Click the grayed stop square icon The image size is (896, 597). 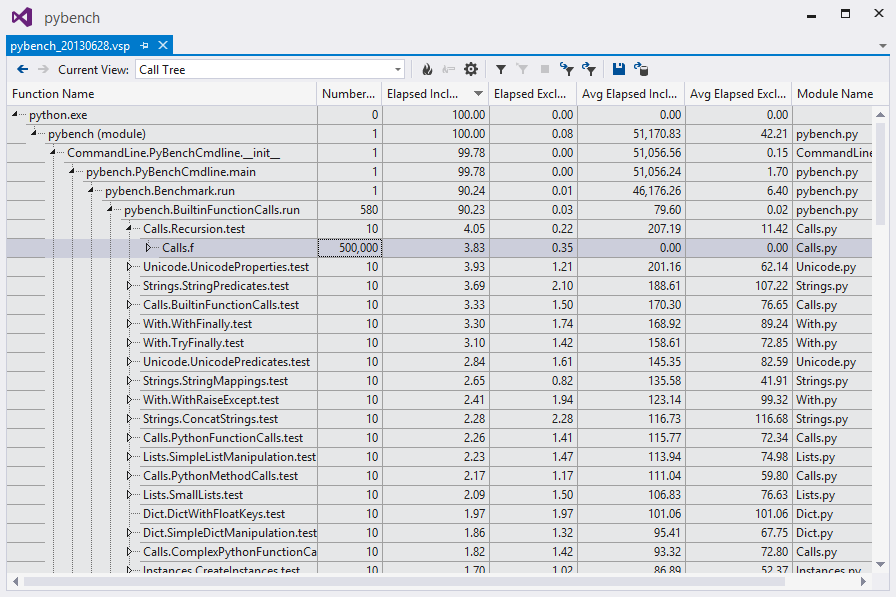[545, 70]
